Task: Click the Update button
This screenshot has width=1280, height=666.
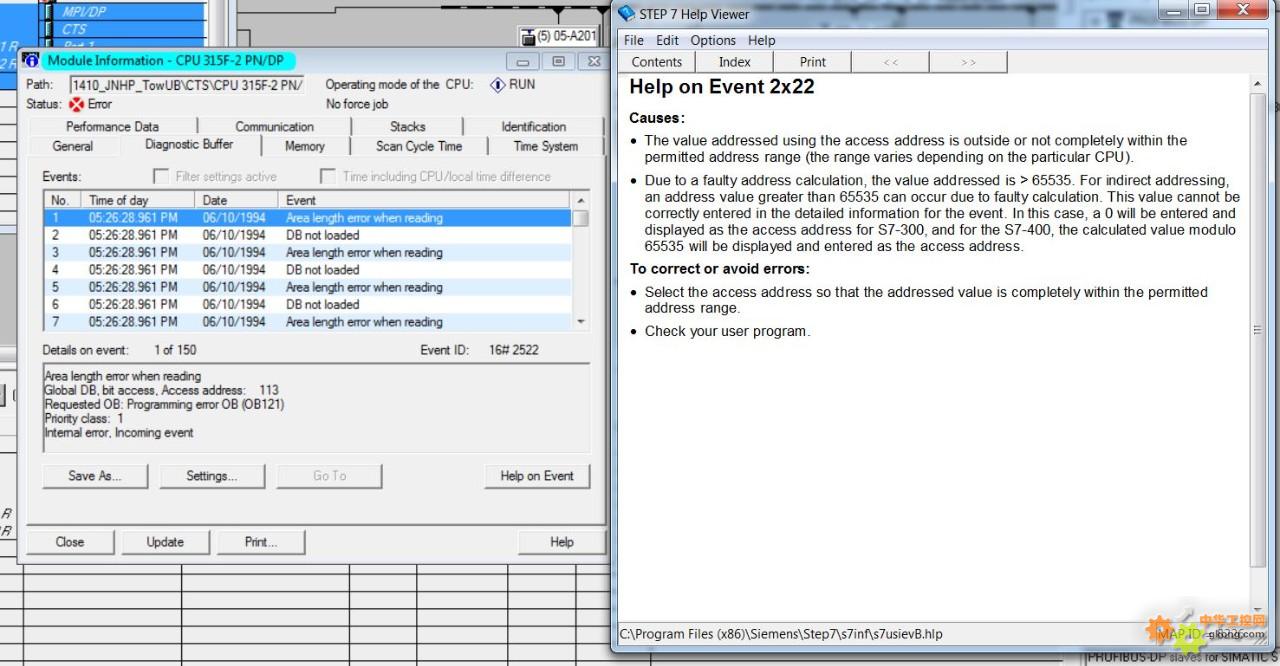Action: 165,542
